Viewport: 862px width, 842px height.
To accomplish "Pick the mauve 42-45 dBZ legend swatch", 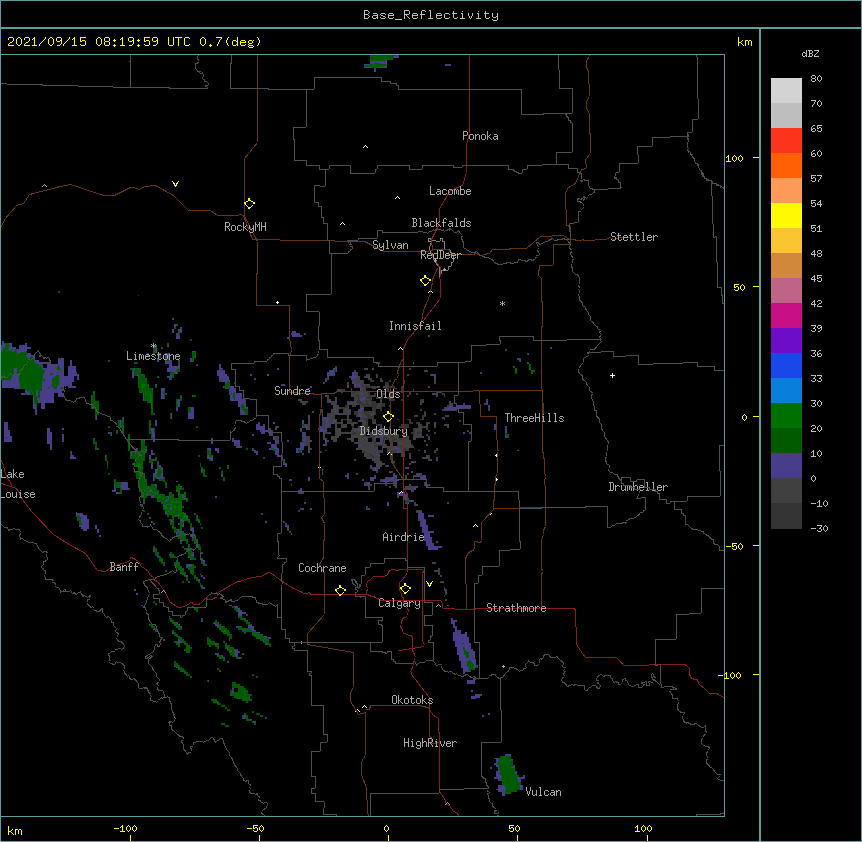I will 786,290.
